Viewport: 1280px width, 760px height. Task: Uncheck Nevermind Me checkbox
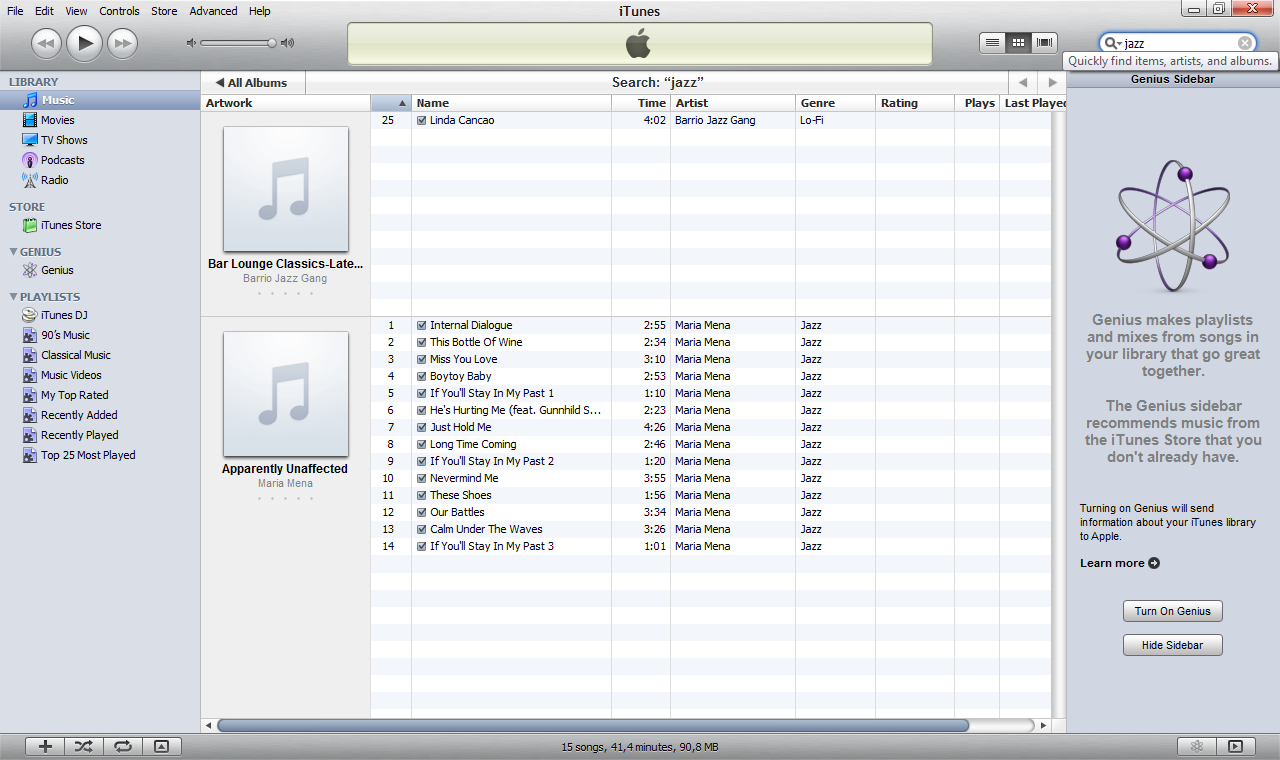[x=422, y=478]
